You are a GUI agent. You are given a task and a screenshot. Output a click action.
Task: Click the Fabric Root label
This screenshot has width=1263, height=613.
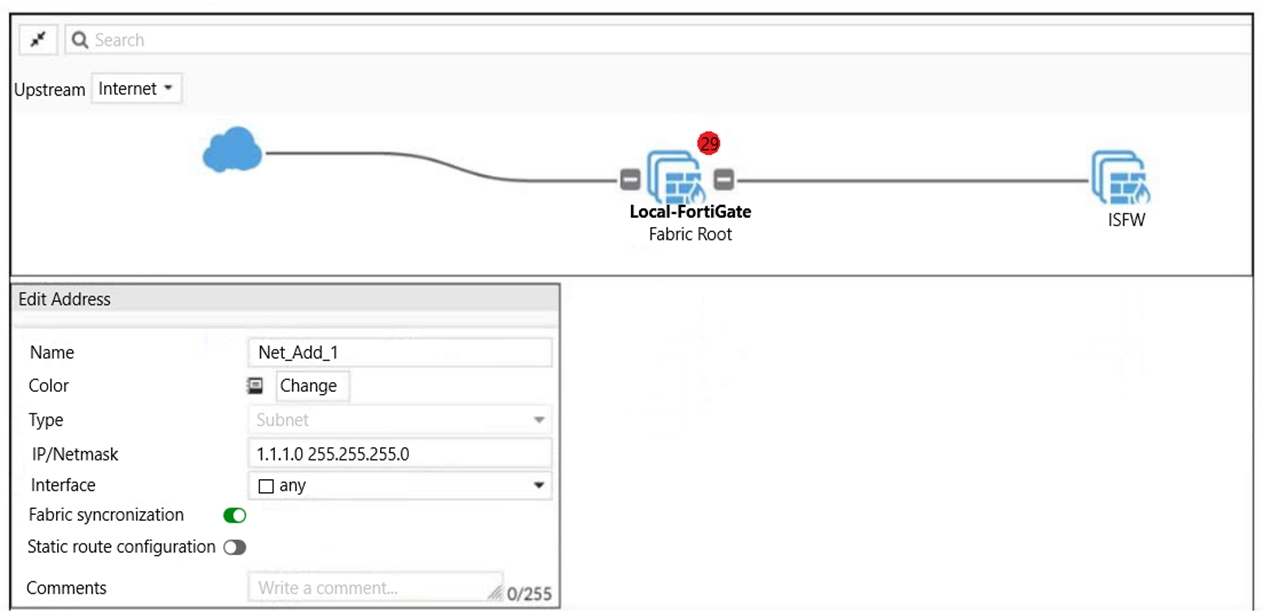[690, 235]
